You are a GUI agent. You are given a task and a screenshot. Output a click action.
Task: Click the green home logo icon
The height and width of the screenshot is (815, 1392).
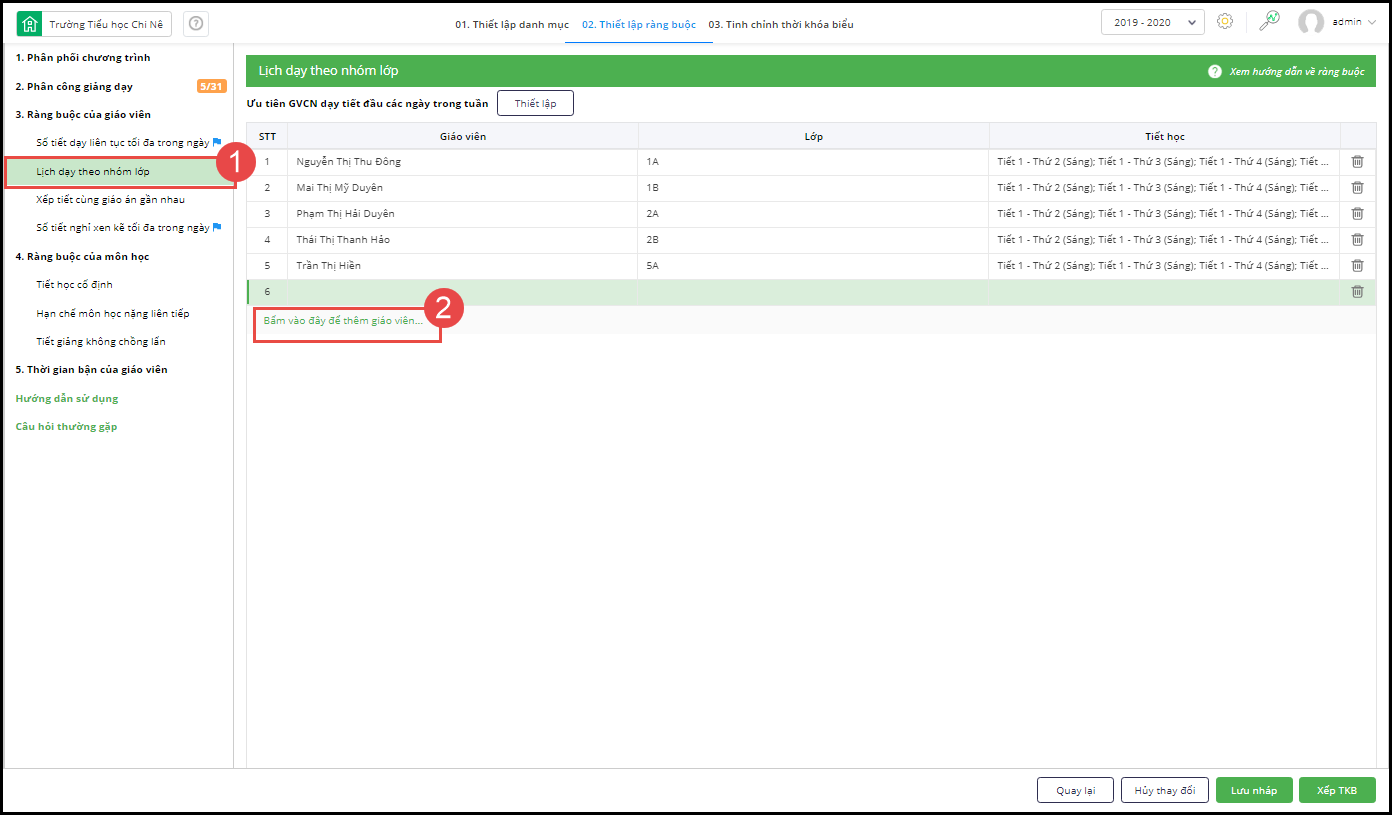click(30, 24)
